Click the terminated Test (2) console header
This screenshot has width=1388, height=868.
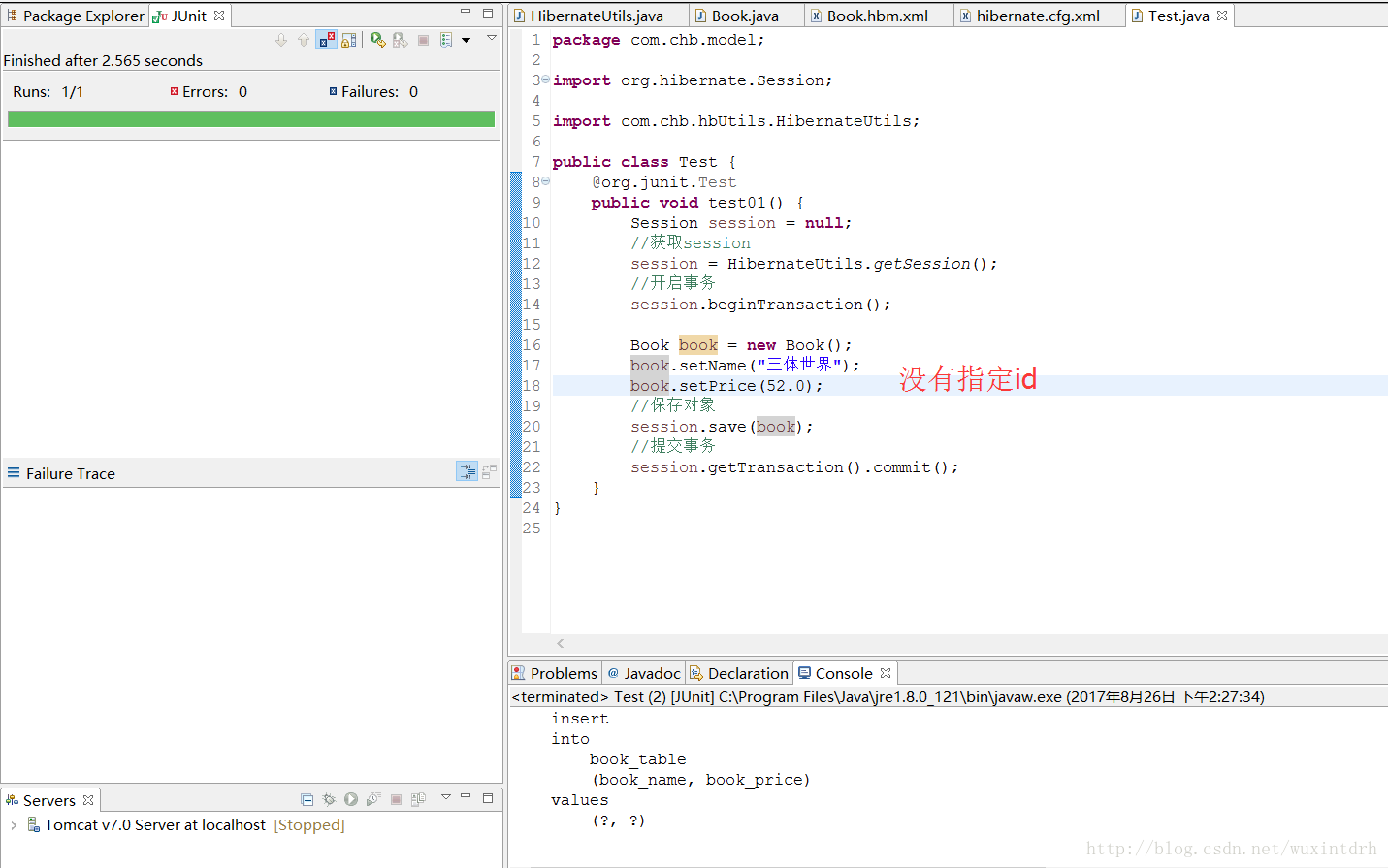coord(888,696)
